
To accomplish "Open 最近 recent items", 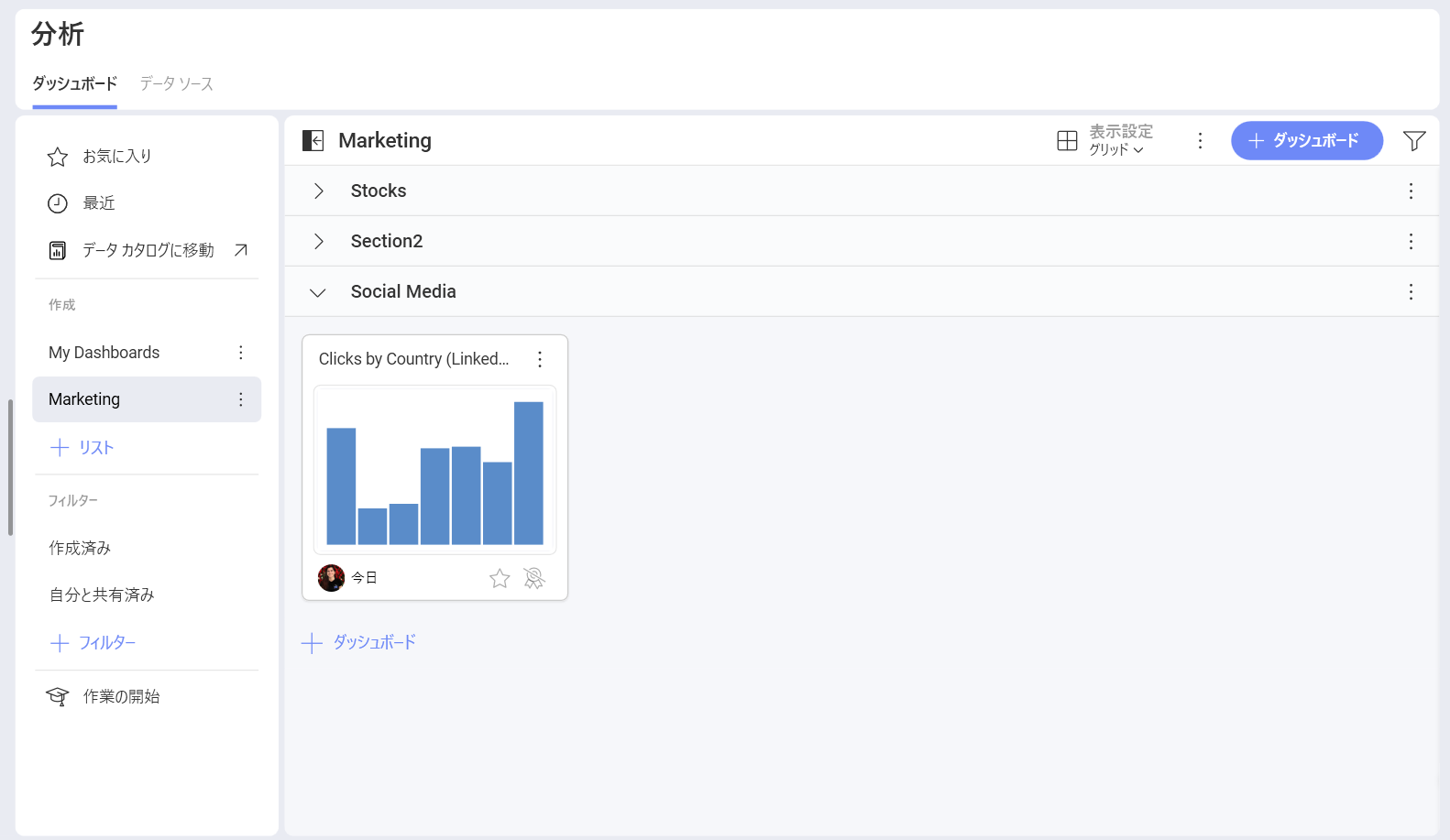I will [x=99, y=203].
